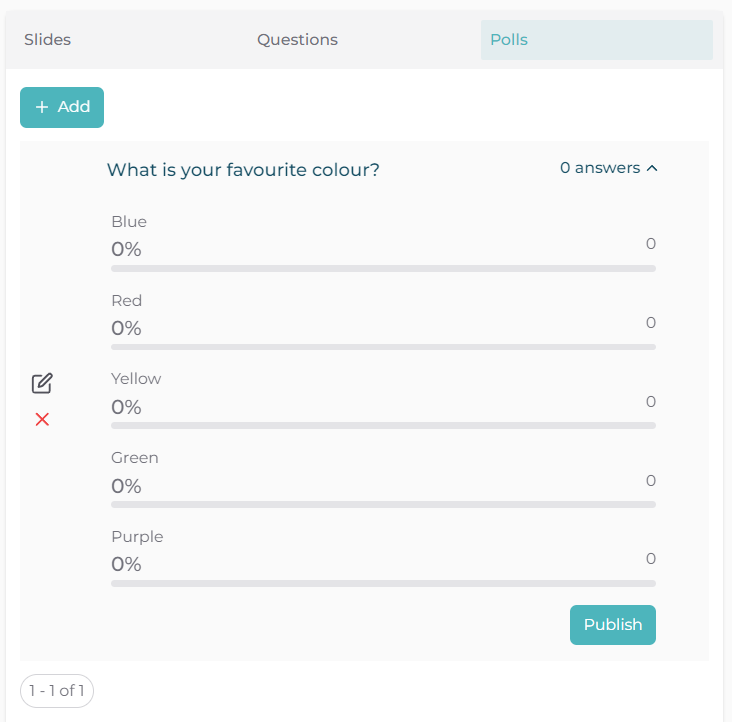Add a new poll
The width and height of the screenshot is (732, 722).
62,107
